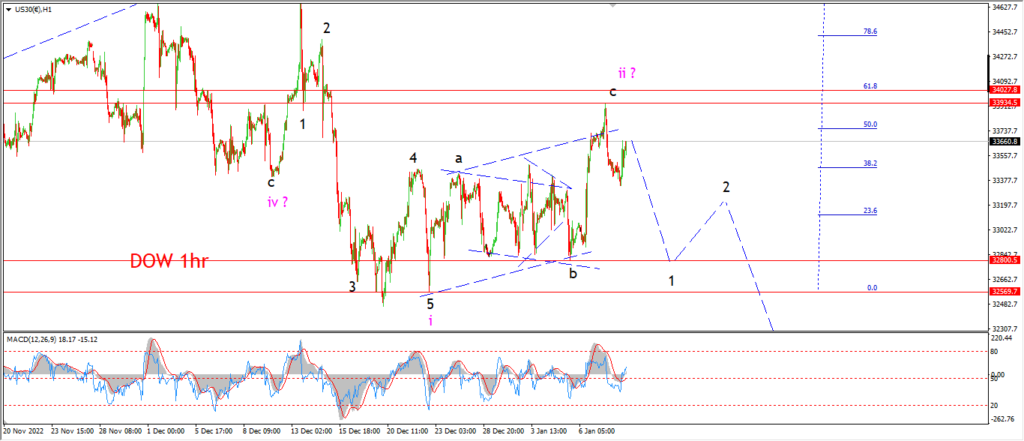Viewport: 1024px width, 441px height.
Task: Click the 61.8 Fibonacci level label
Action: [x=870, y=86]
